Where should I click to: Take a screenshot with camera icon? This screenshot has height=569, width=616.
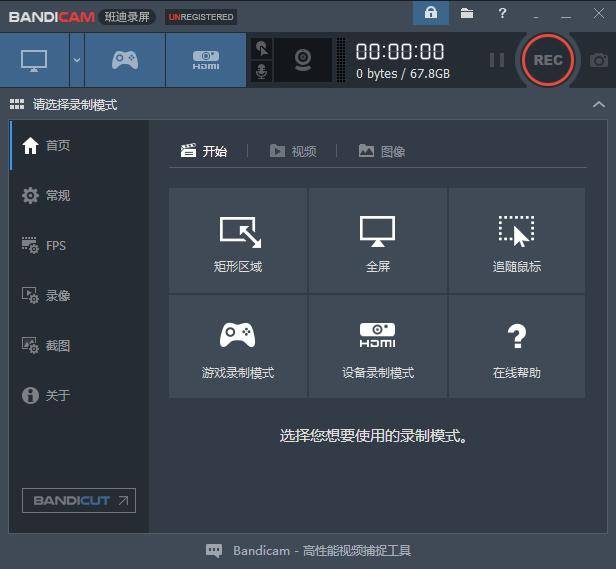click(x=598, y=60)
